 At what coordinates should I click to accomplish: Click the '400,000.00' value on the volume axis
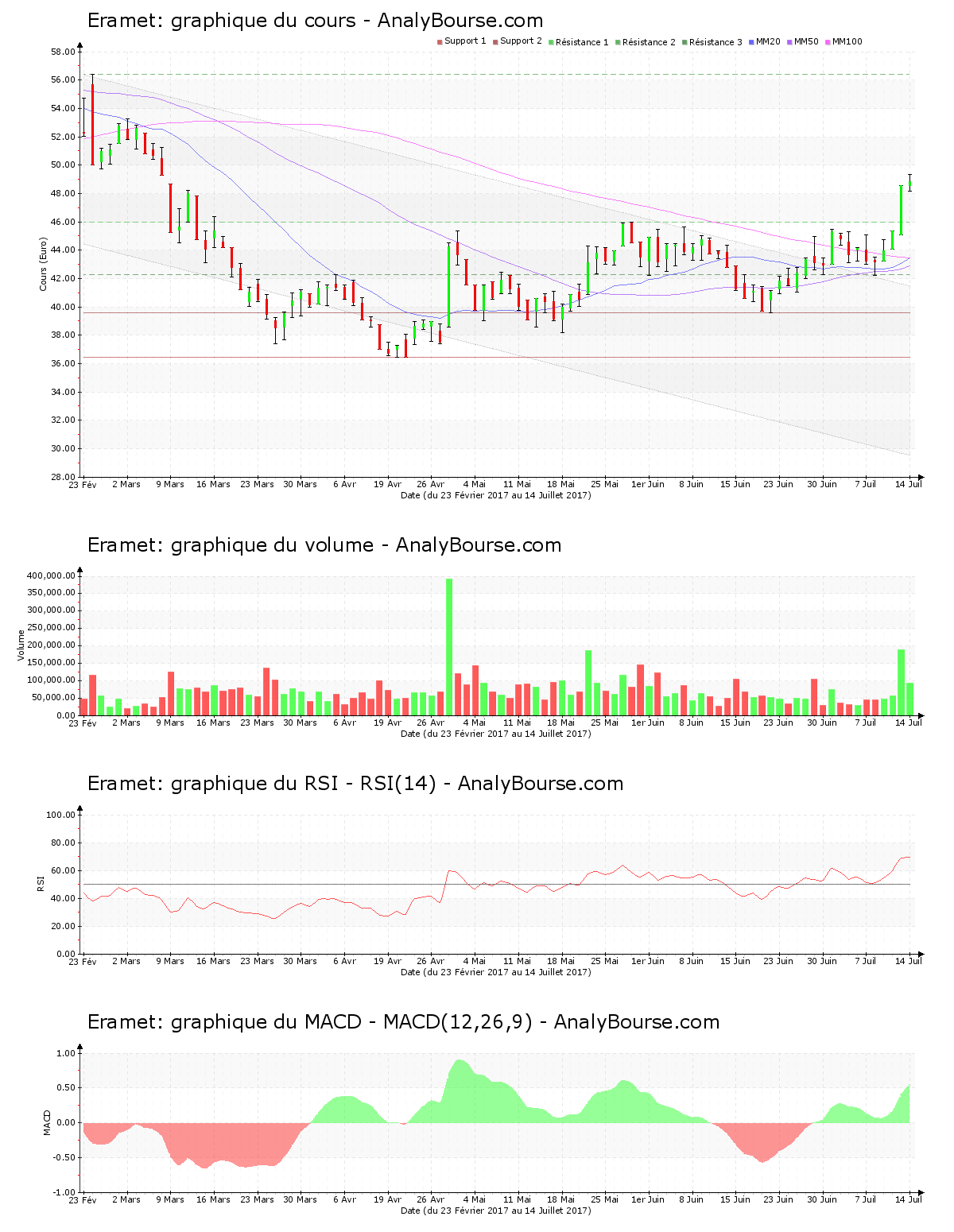click(52, 575)
